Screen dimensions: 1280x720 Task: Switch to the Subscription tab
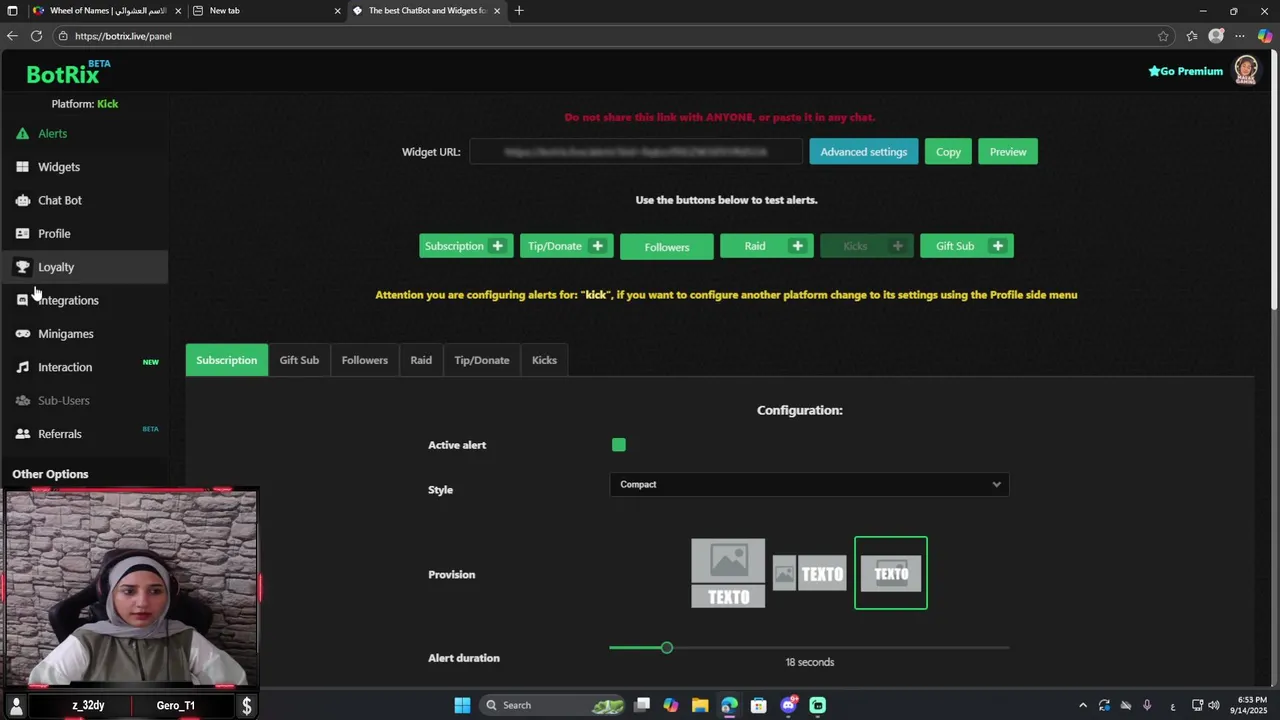pos(226,360)
